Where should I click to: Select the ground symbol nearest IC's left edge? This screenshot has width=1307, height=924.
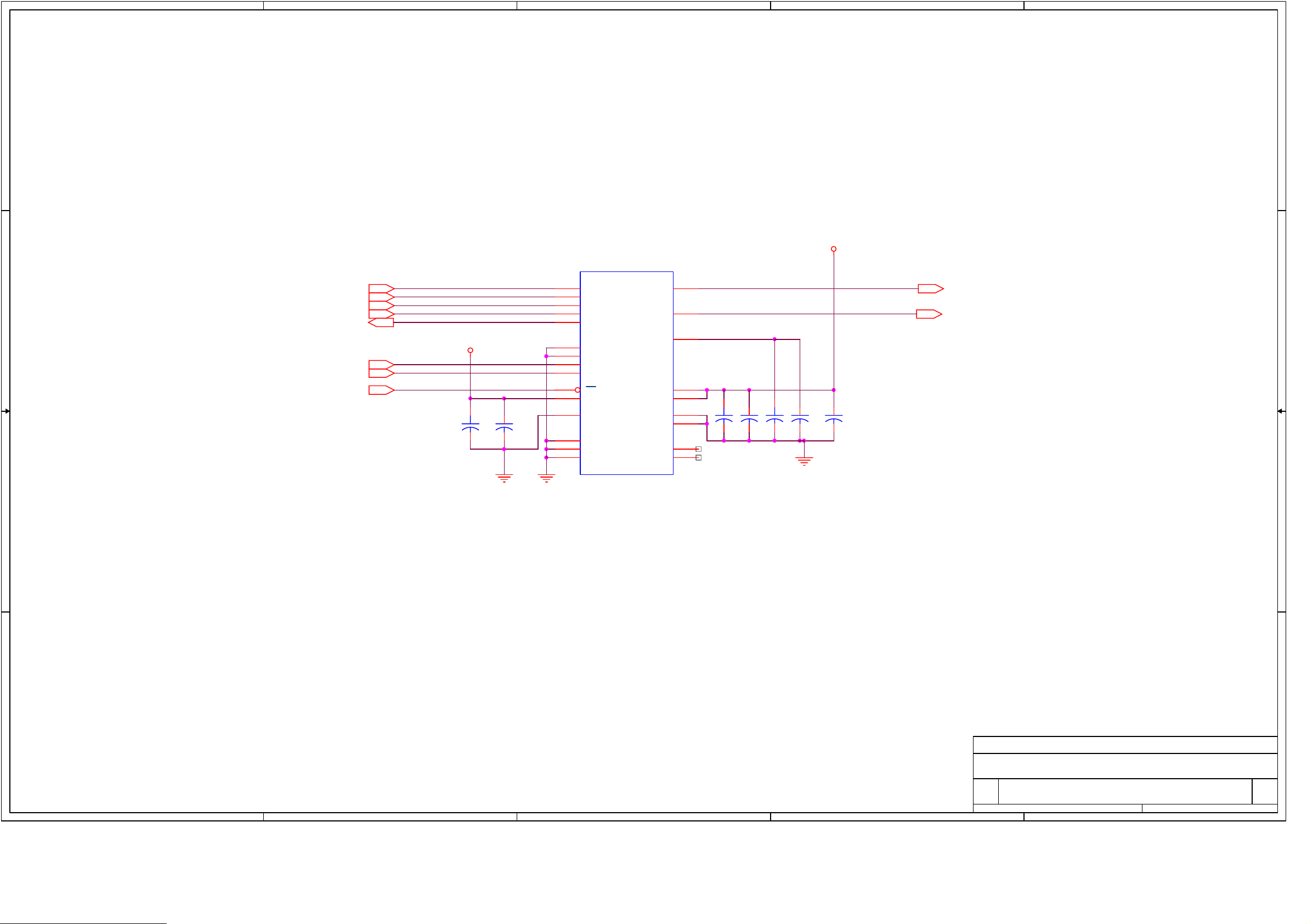[x=546, y=477]
